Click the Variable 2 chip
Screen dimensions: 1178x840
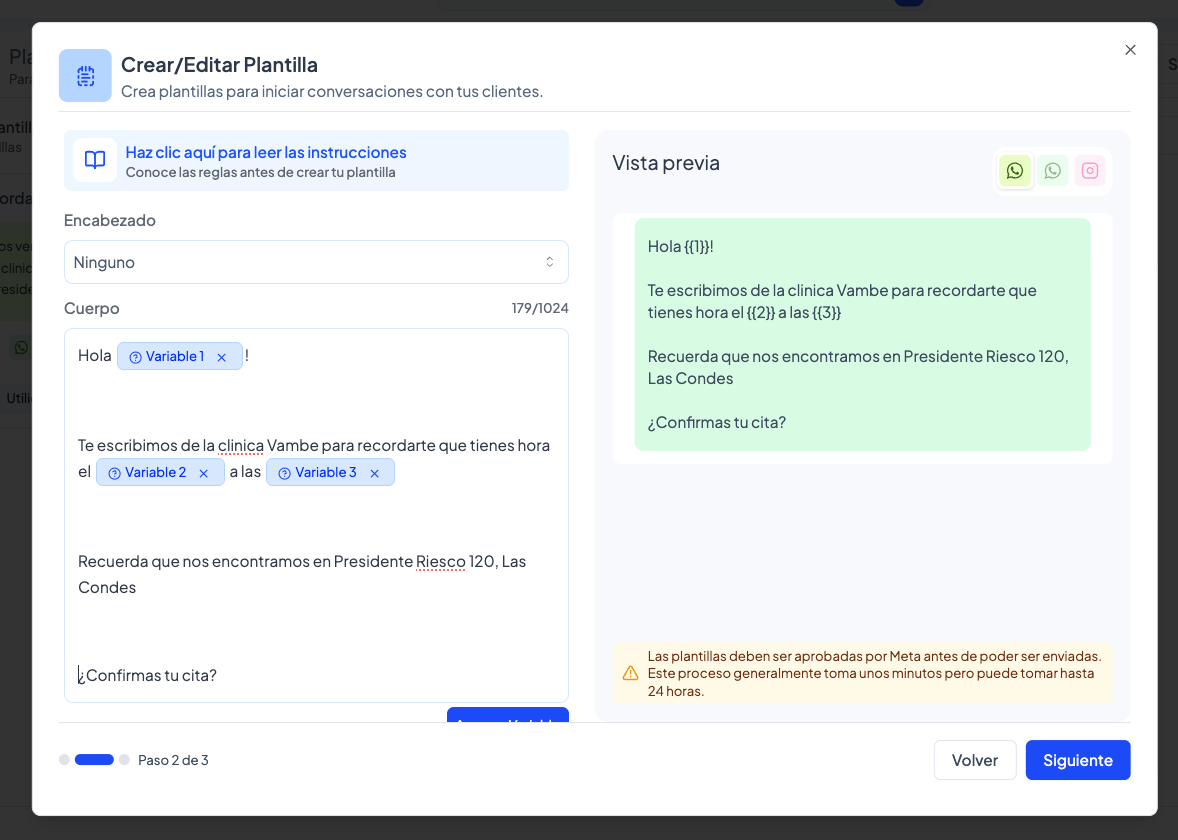click(156, 473)
